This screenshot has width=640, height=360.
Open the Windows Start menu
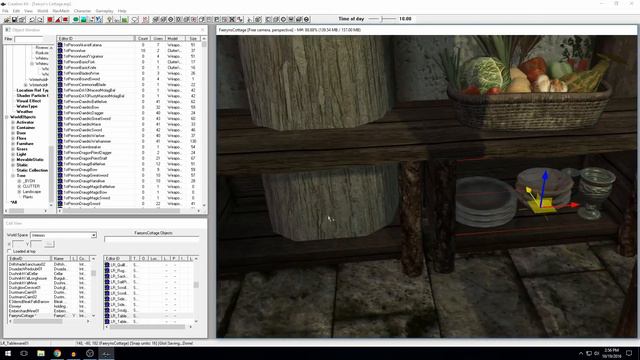8,353
